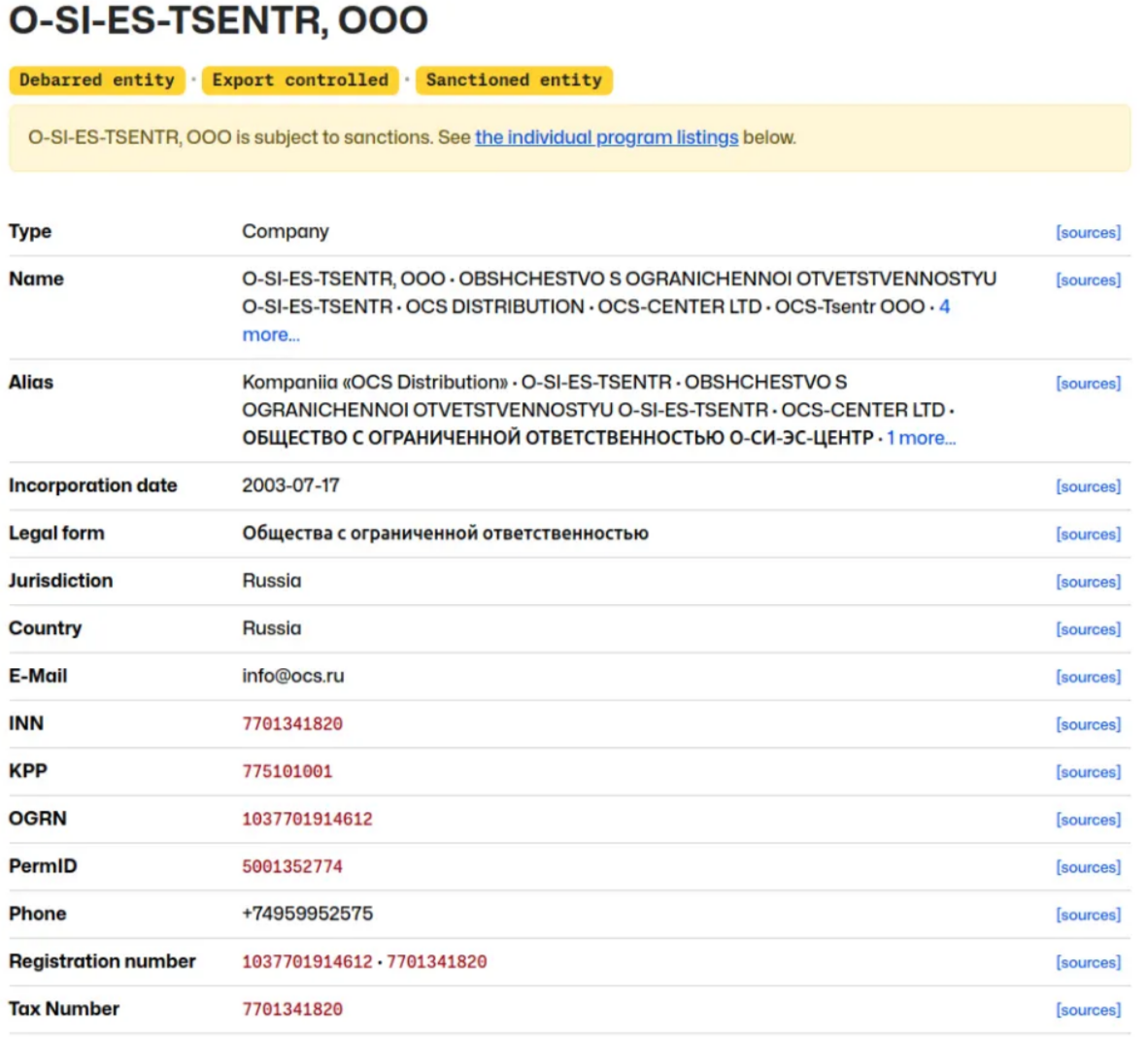Expand '4 more...' names in Name row
1148x1039 pixels.
(x=271, y=334)
